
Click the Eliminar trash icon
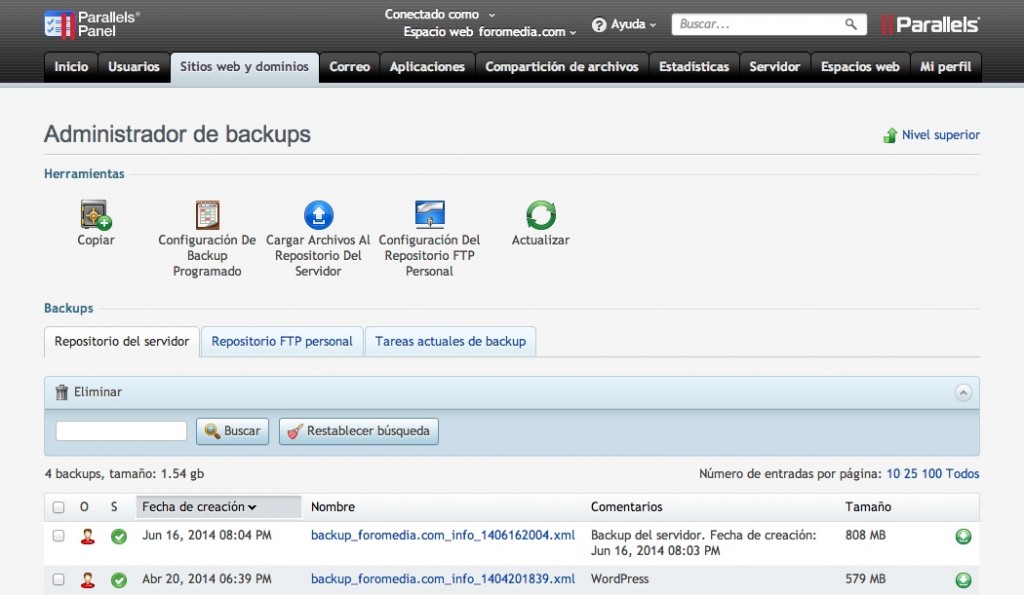coord(62,392)
